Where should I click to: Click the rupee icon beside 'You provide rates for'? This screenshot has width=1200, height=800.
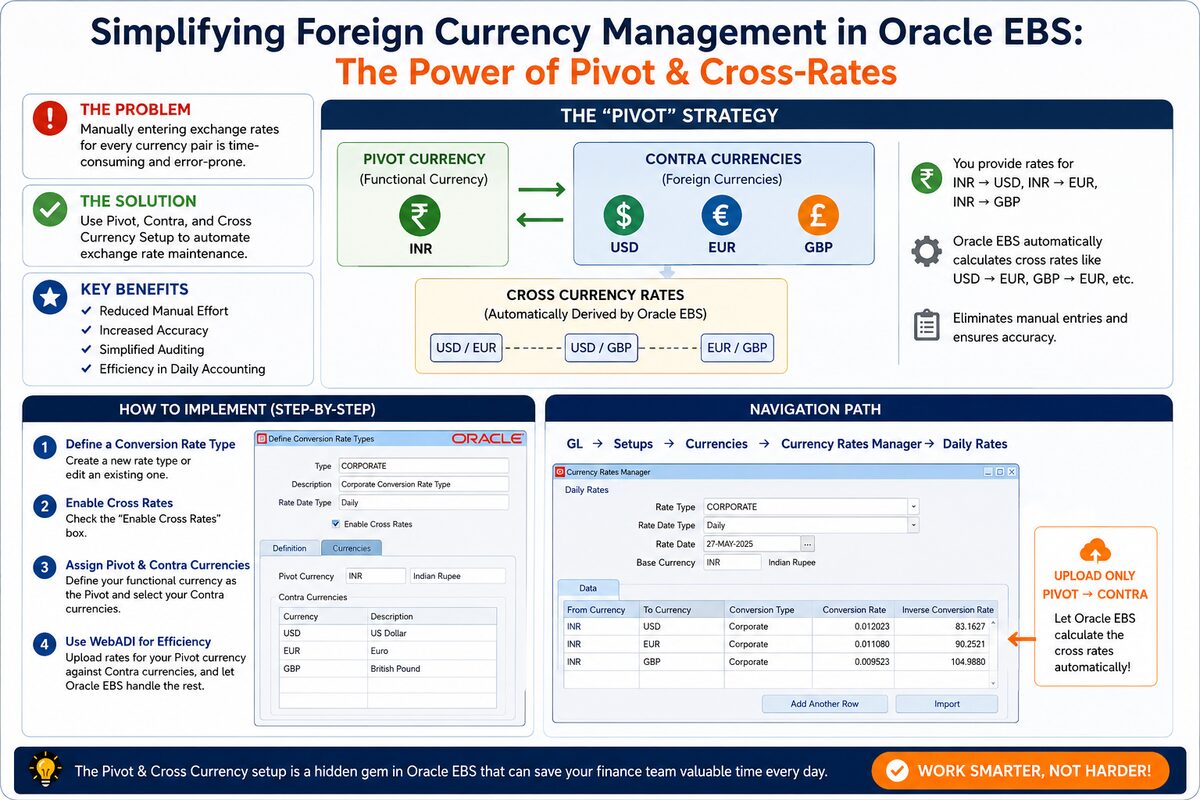click(x=926, y=180)
